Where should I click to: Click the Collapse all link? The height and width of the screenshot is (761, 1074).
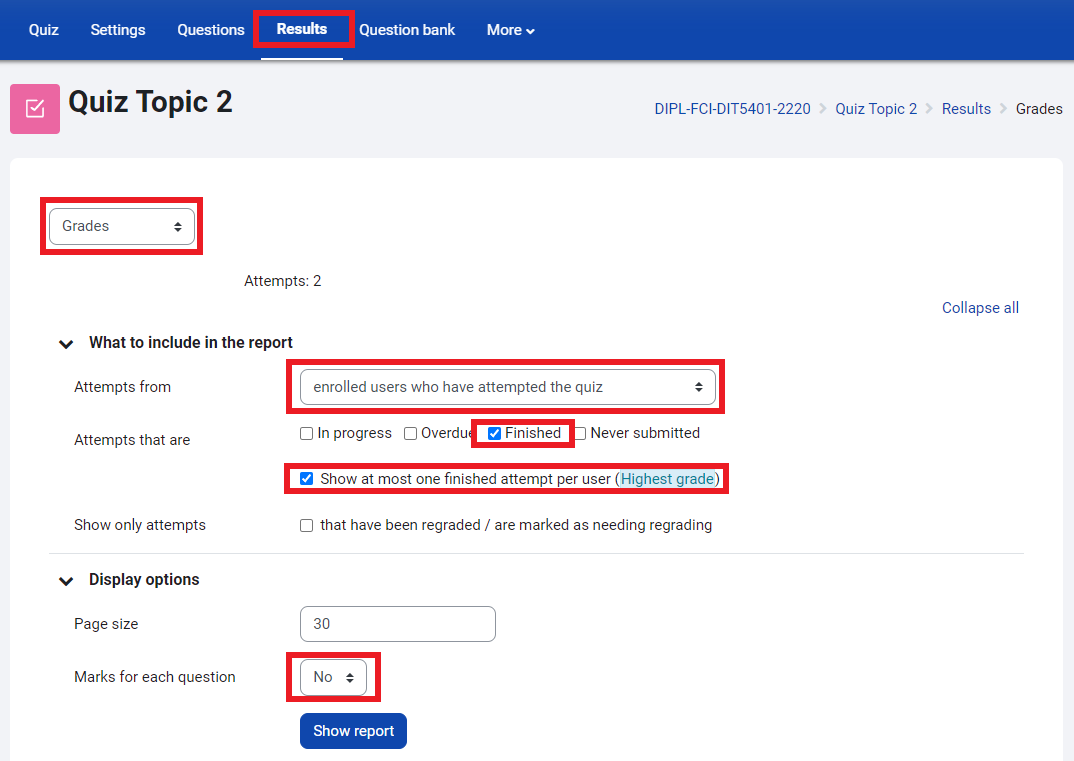point(979,308)
